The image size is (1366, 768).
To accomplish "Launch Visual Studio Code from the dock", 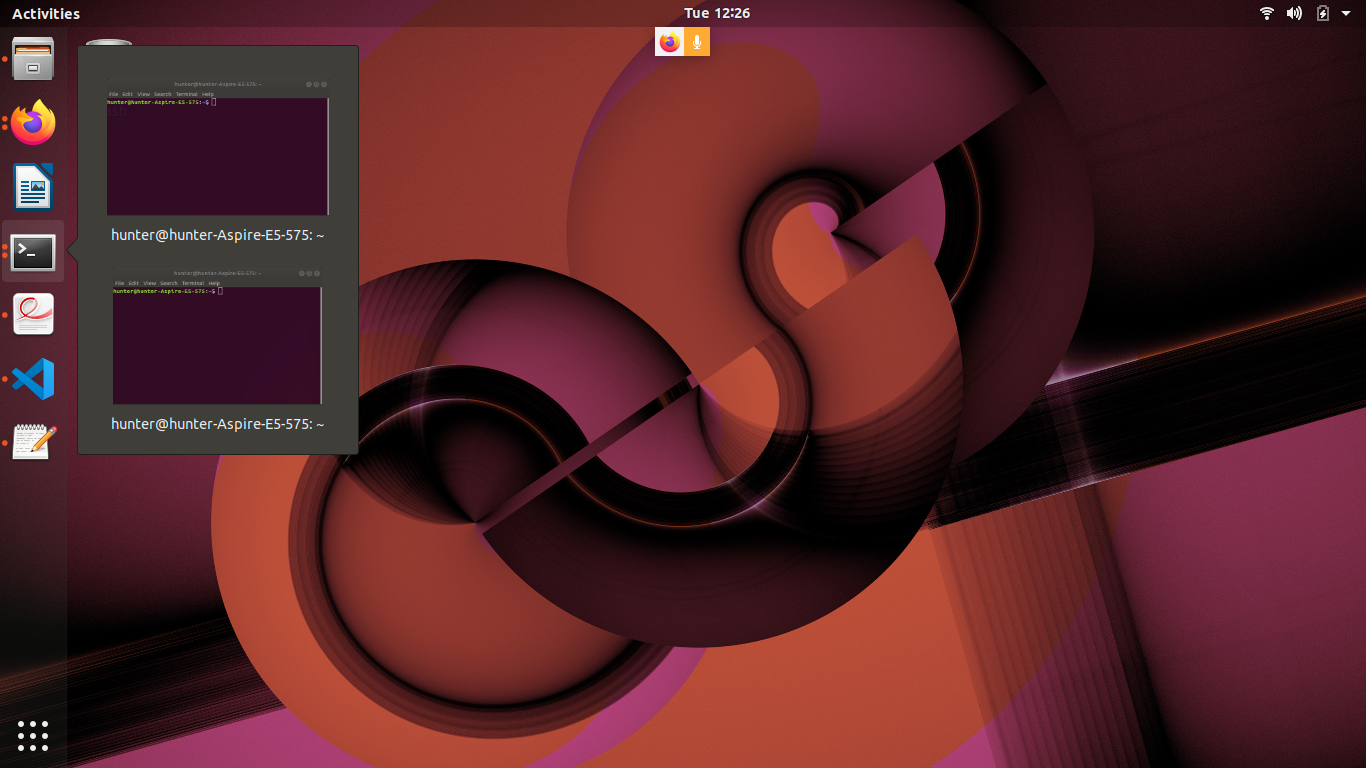I will [x=33, y=379].
